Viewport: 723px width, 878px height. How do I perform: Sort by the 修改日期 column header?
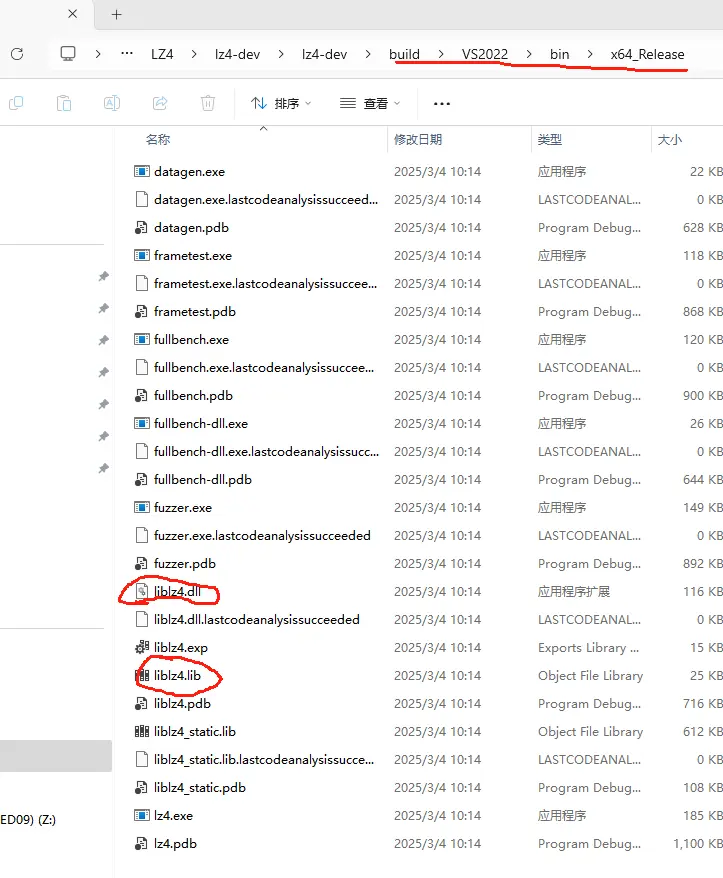tap(418, 139)
